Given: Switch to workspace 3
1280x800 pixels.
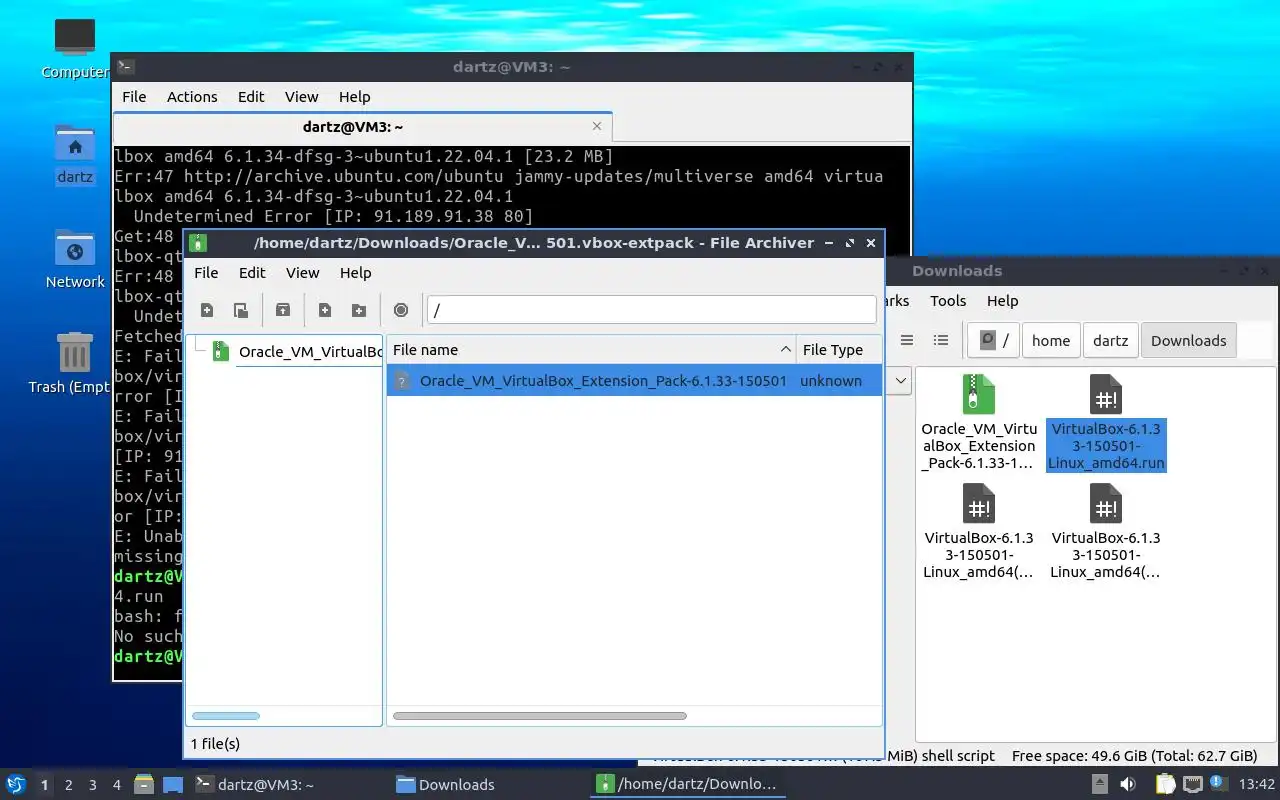Looking at the screenshot, I should point(93,785).
